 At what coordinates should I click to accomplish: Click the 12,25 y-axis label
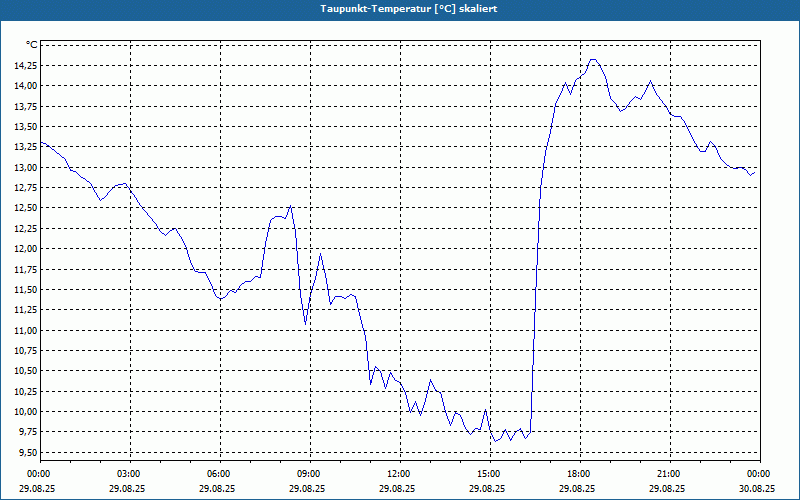point(27,228)
